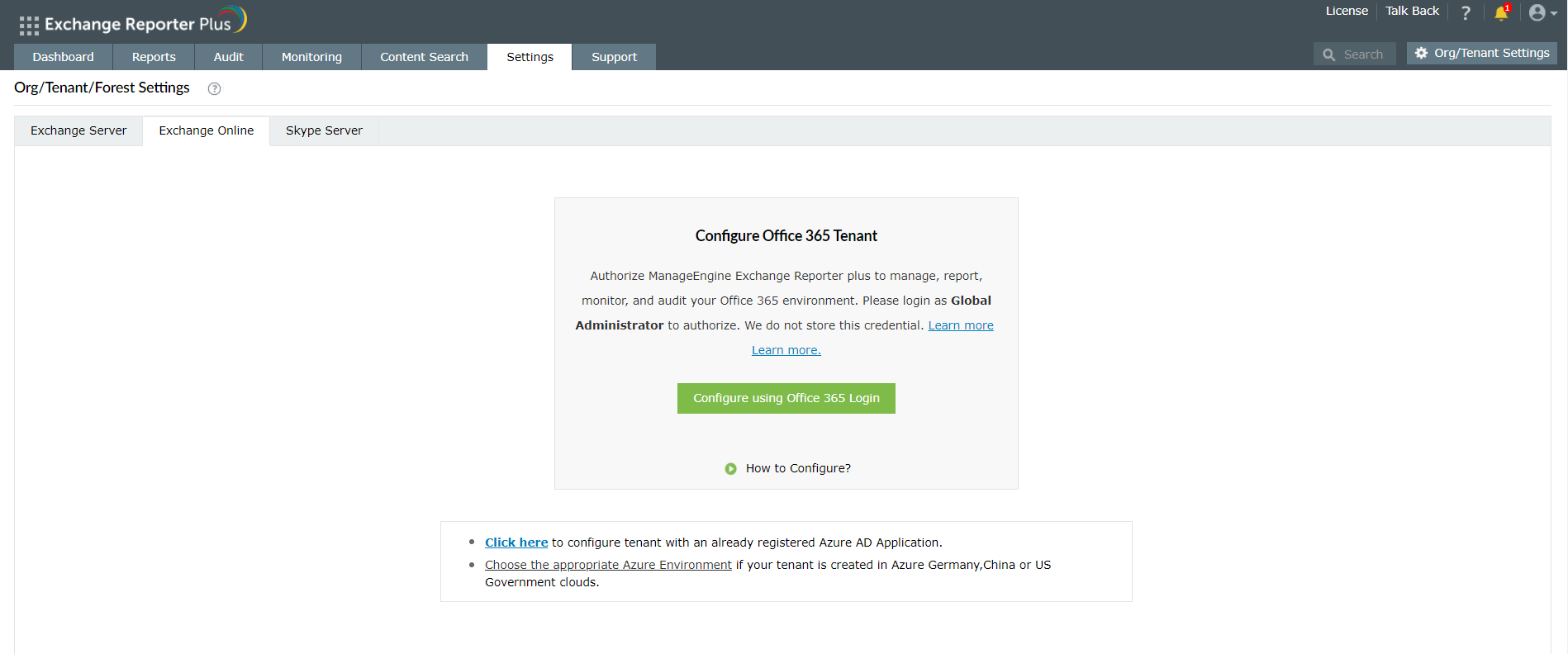Open the Learn more link about credentials
This screenshot has height=654, width=1568.
click(960, 325)
